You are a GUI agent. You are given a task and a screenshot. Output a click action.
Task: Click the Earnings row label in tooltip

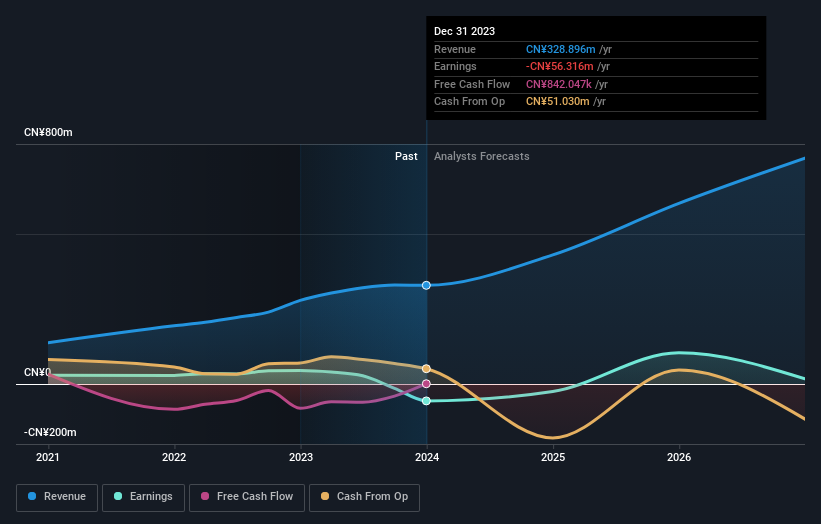[x=455, y=66]
